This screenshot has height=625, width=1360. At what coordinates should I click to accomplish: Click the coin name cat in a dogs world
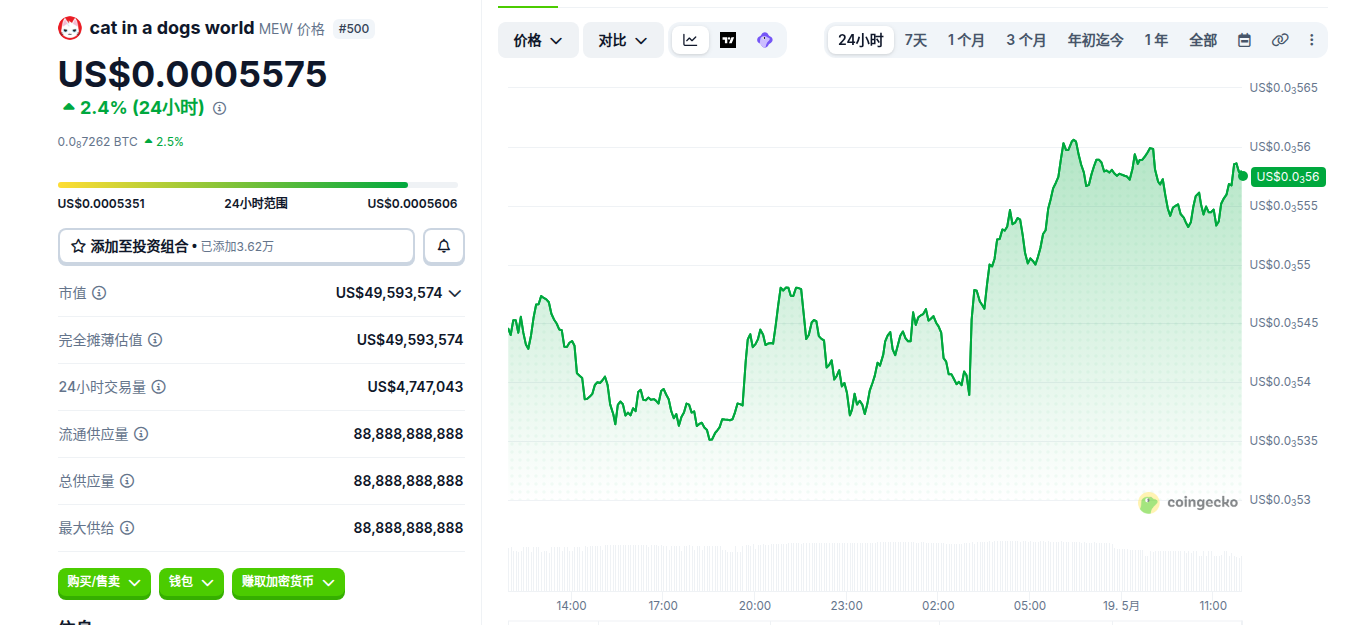click(172, 28)
